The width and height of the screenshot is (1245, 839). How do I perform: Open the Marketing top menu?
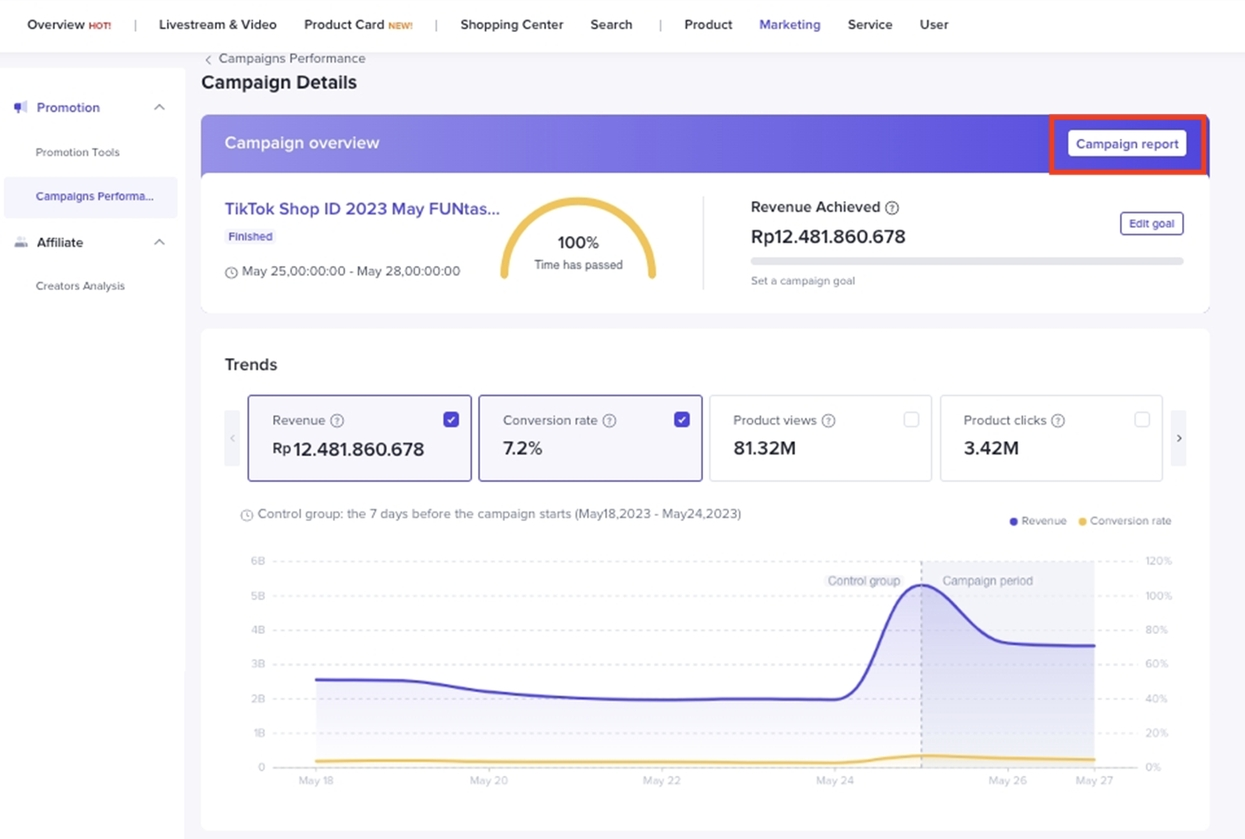[x=789, y=24]
